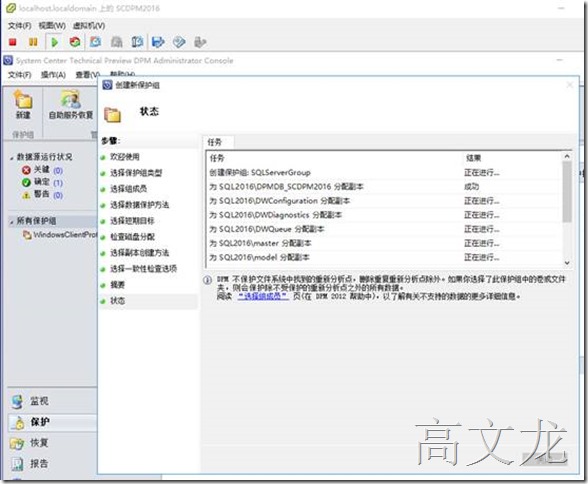Click wizard step 状态
The width and height of the screenshot is (588, 484).
tap(117, 301)
